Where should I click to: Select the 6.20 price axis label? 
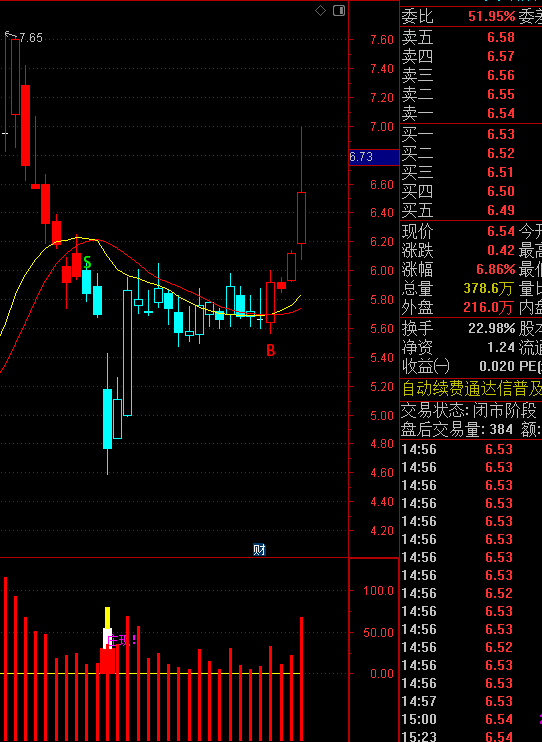382,242
